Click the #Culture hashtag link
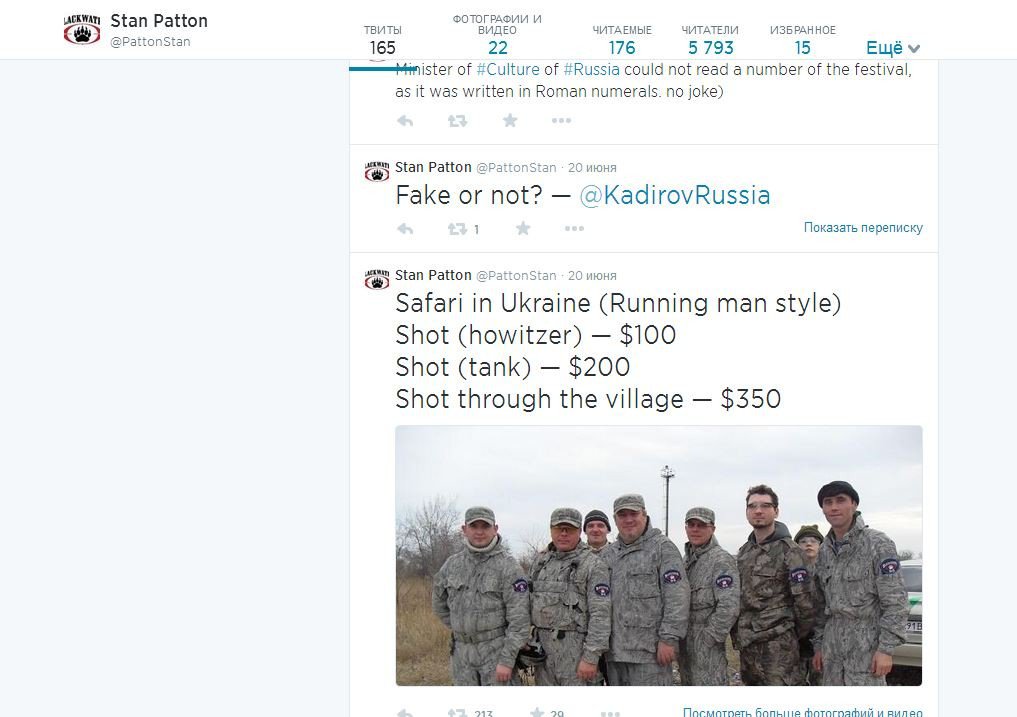 pos(508,70)
